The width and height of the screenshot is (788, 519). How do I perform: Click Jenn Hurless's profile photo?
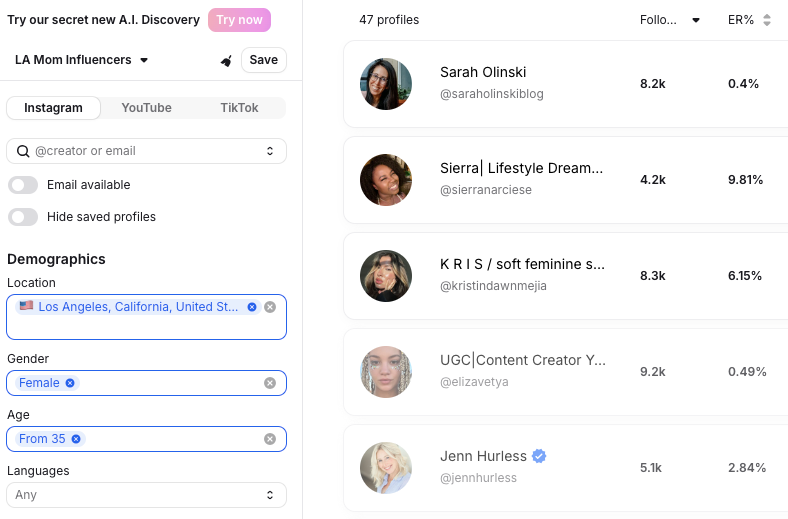coord(386,468)
